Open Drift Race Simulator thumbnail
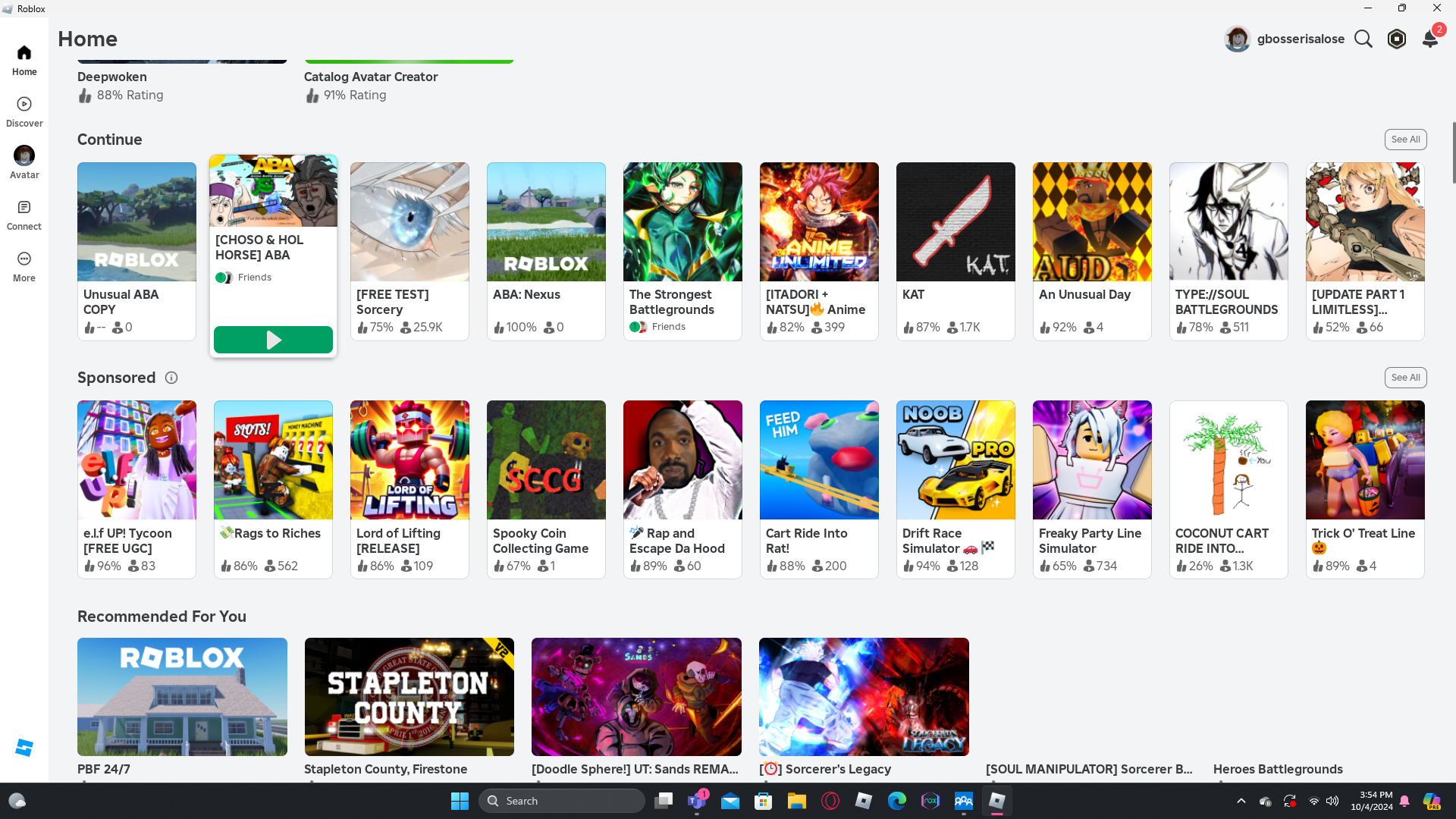The image size is (1456, 819). (x=955, y=460)
